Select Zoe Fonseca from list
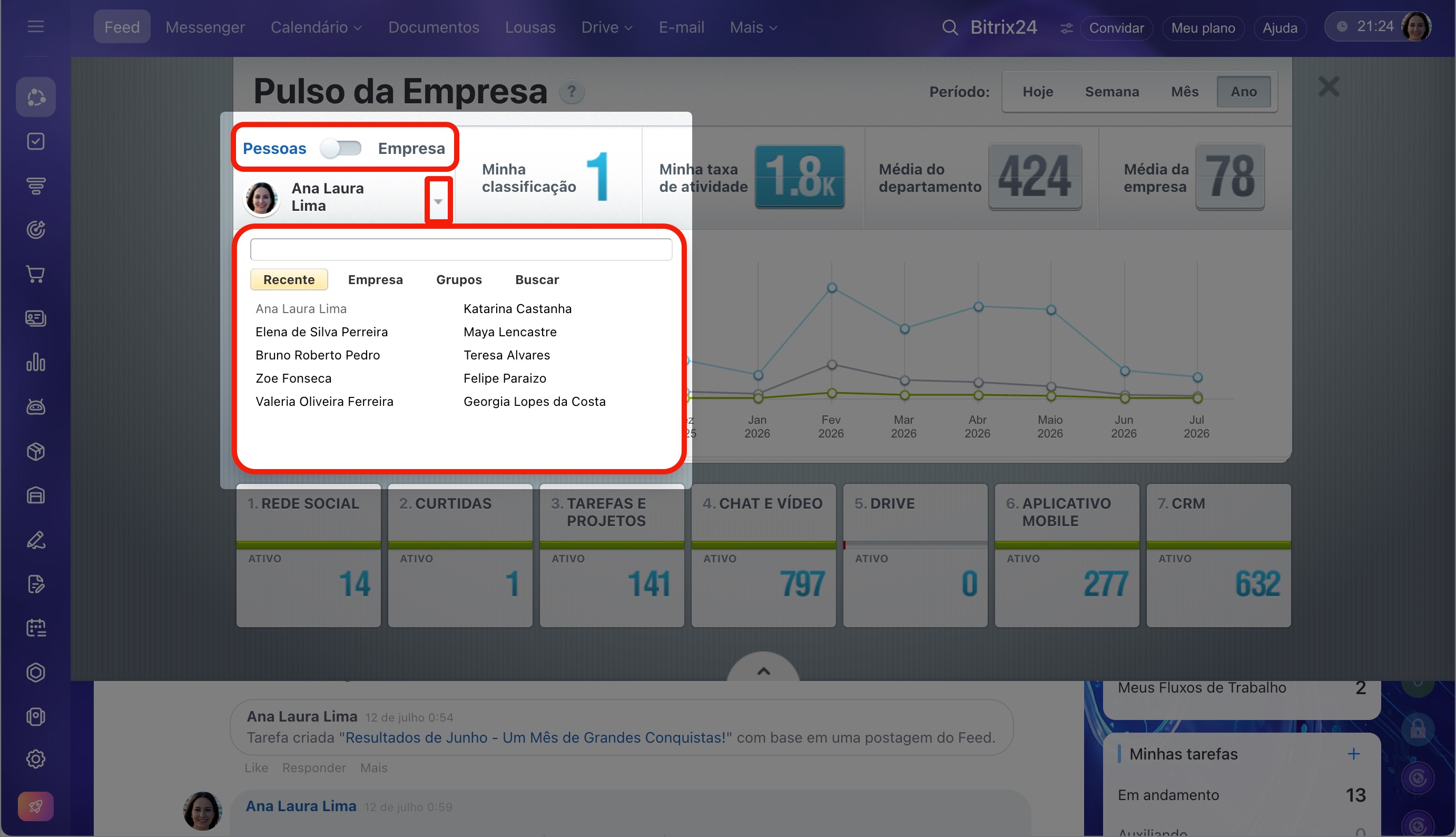The width and height of the screenshot is (1456, 837). pyautogui.click(x=293, y=378)
